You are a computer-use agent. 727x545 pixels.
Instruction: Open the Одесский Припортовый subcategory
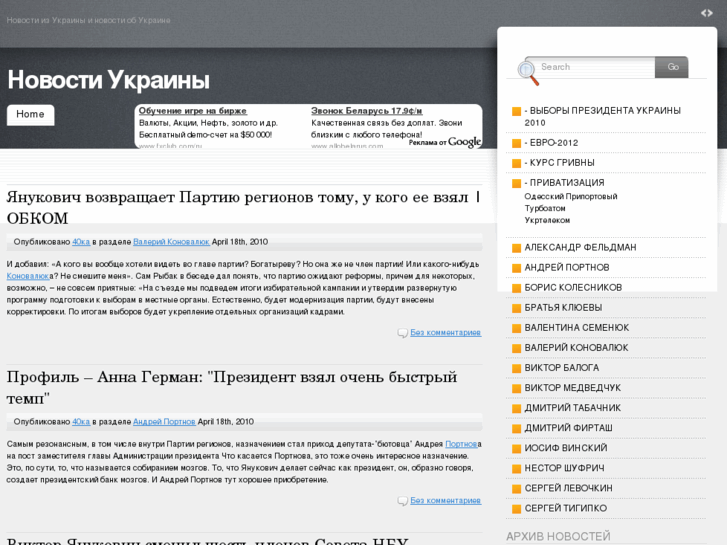(571, 197)
